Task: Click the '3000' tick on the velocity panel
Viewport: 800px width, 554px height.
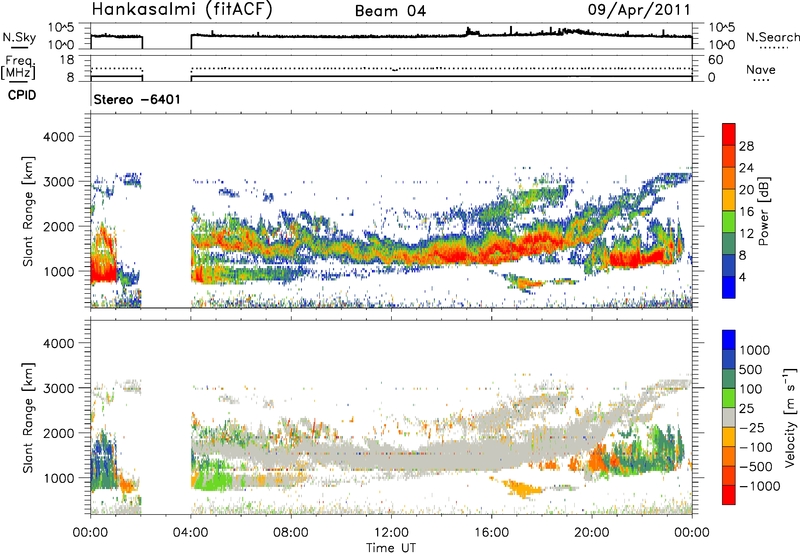Action: point(58,388)
